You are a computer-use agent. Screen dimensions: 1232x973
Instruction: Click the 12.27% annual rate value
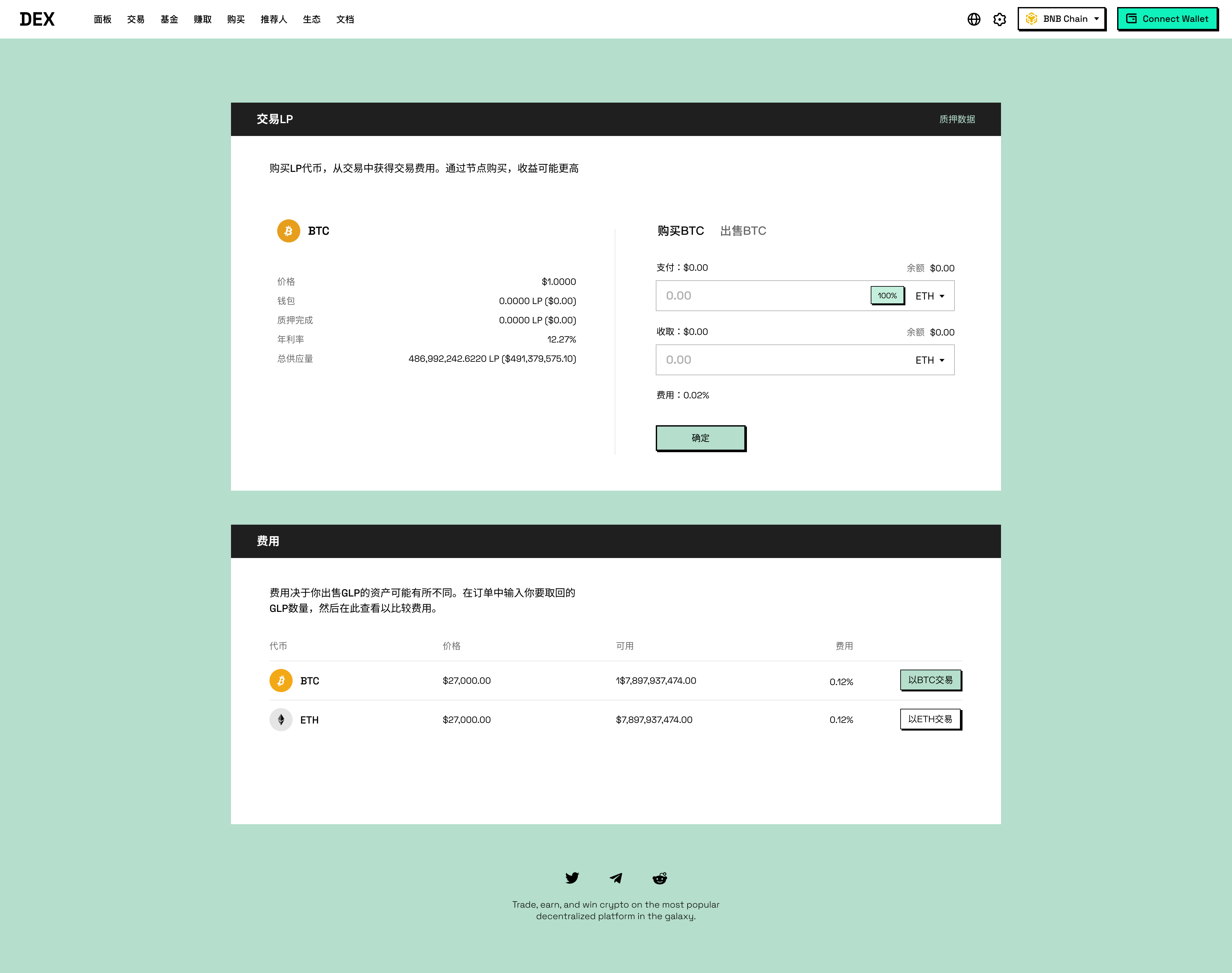561,340
